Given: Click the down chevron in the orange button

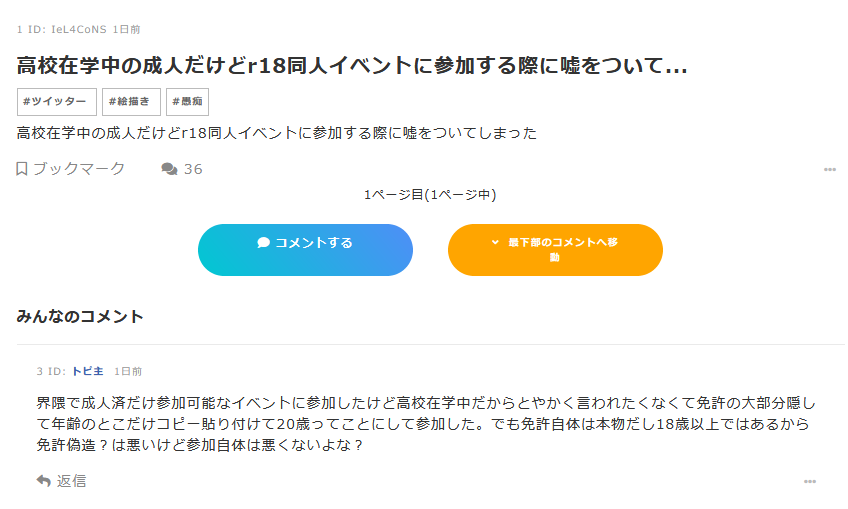Looking at the screenshot, I should tap(495, 242).
